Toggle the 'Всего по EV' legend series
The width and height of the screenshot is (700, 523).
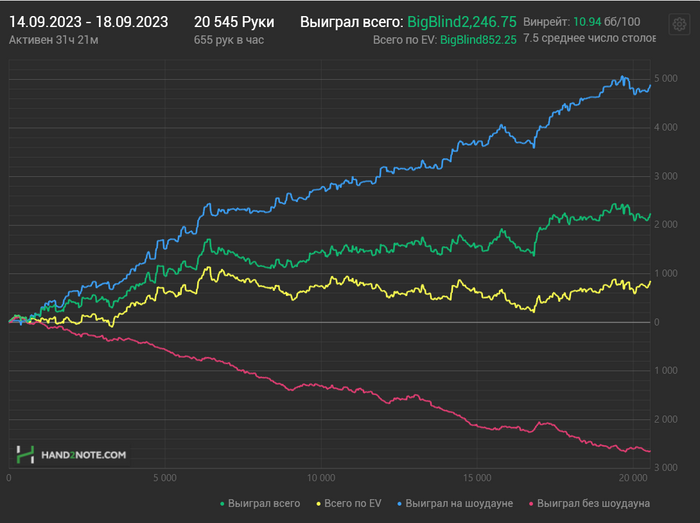(349, 503)
